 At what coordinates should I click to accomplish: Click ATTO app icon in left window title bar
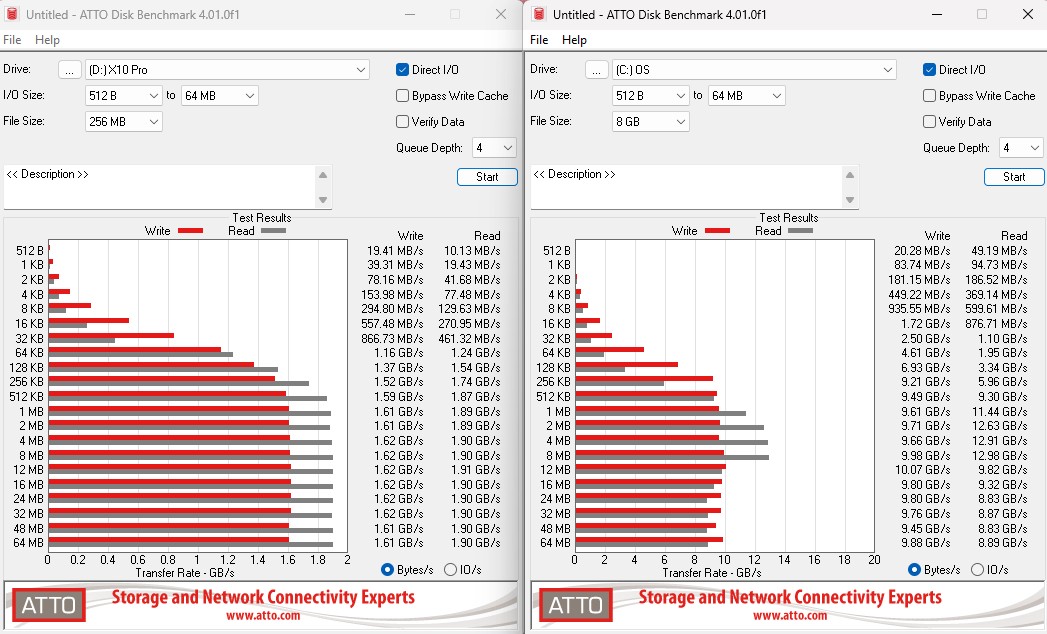(x=11, y=14)
